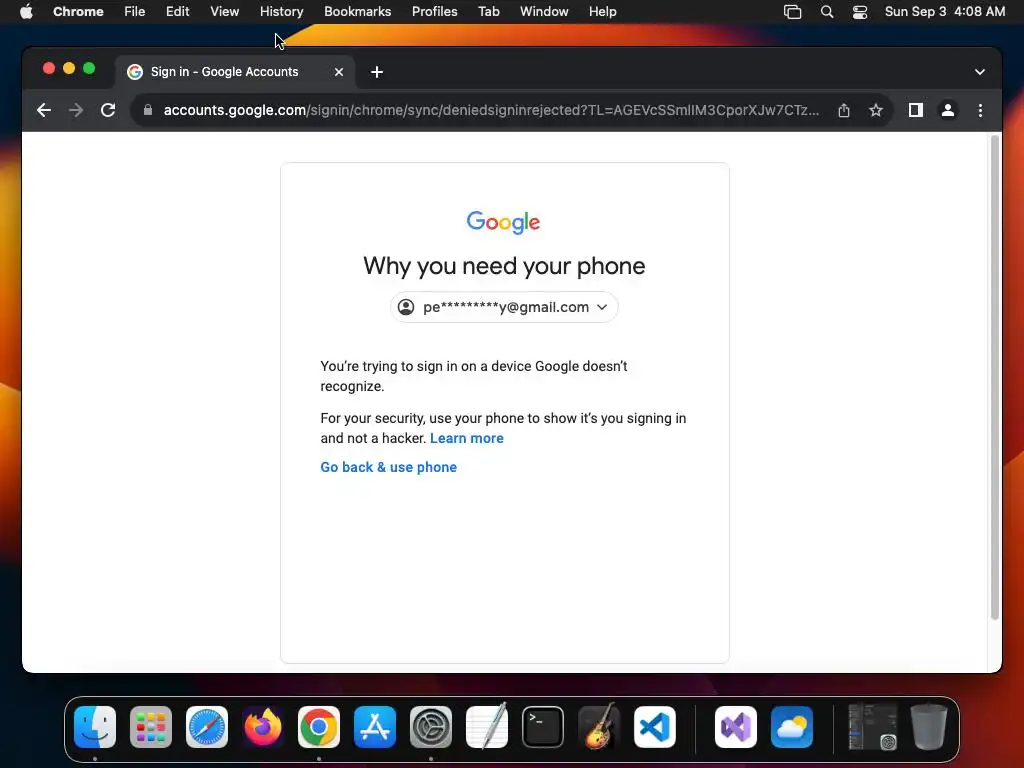This screenshot has width=1024, height=768.
Task: Open App Store from the Dock
Action: coord(375,727)
